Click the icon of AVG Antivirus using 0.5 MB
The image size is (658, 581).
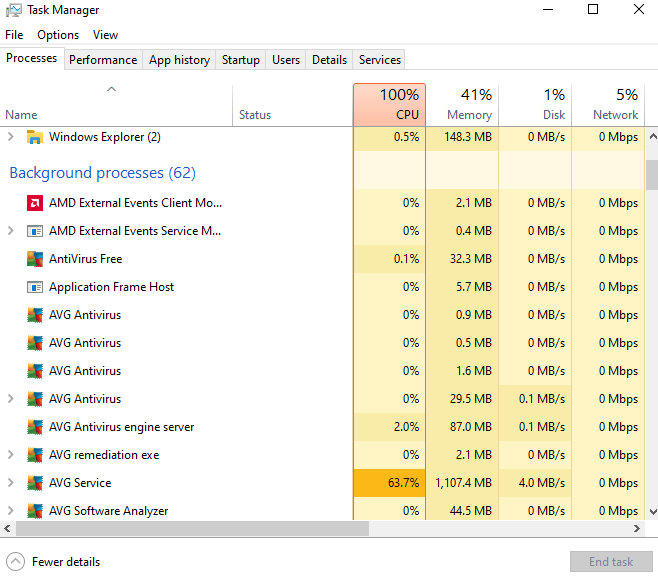[x=35, y=343]
